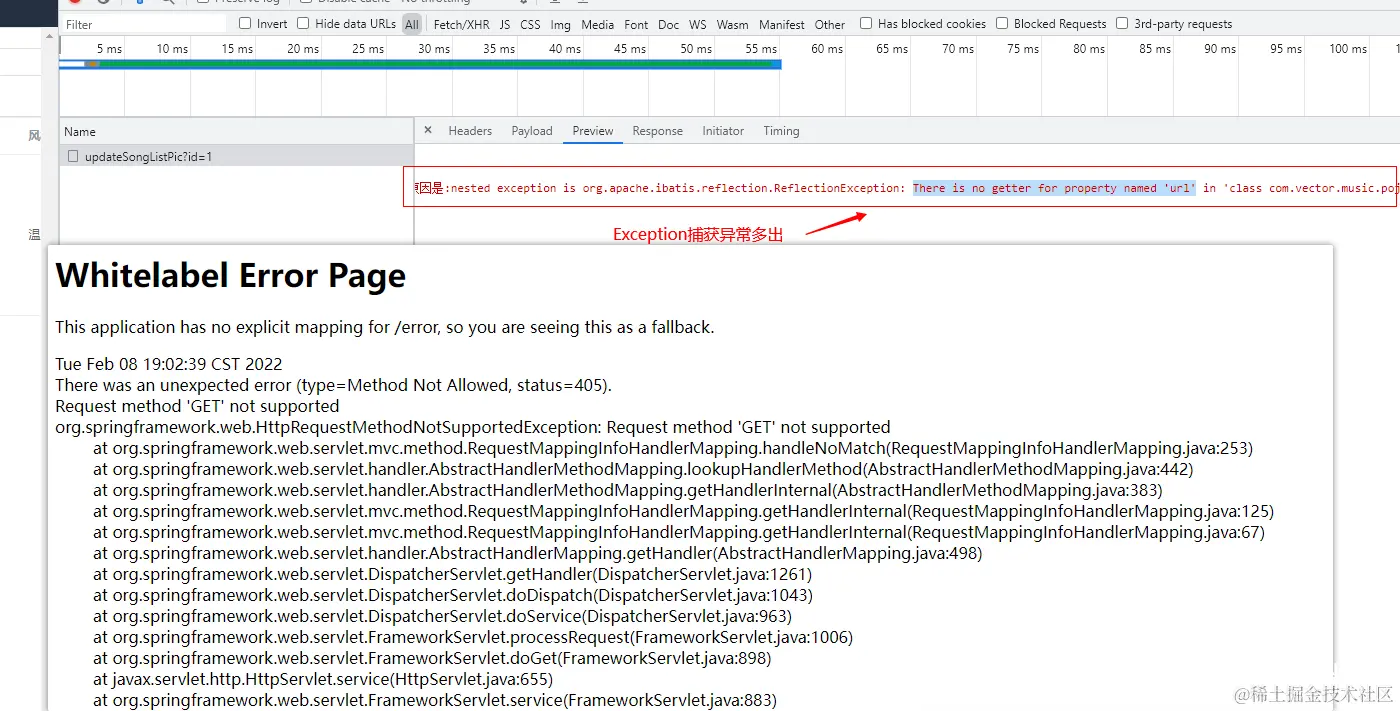
Task: Focus the network Filter input field
Action: tap(145, 24)
